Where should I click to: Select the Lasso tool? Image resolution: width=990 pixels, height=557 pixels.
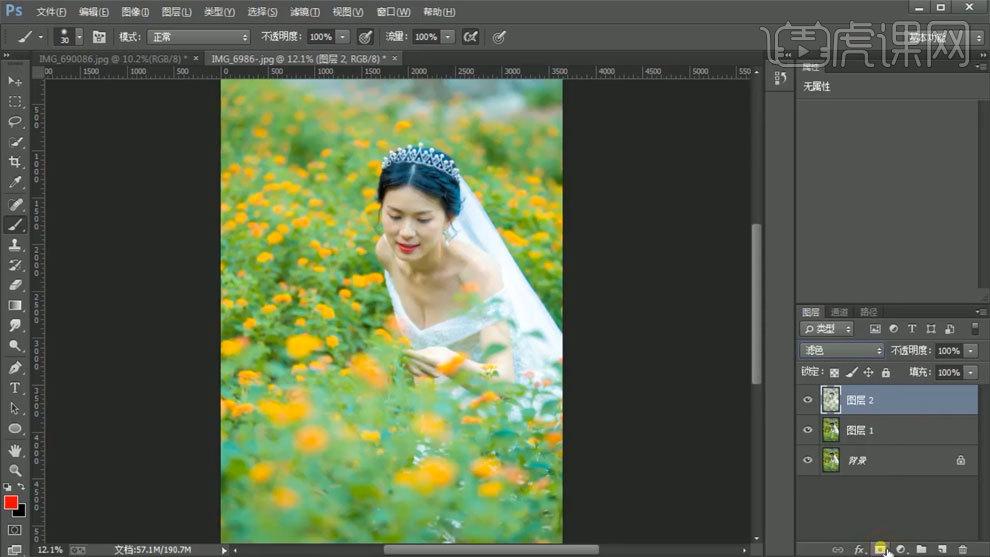pos(15,121)
